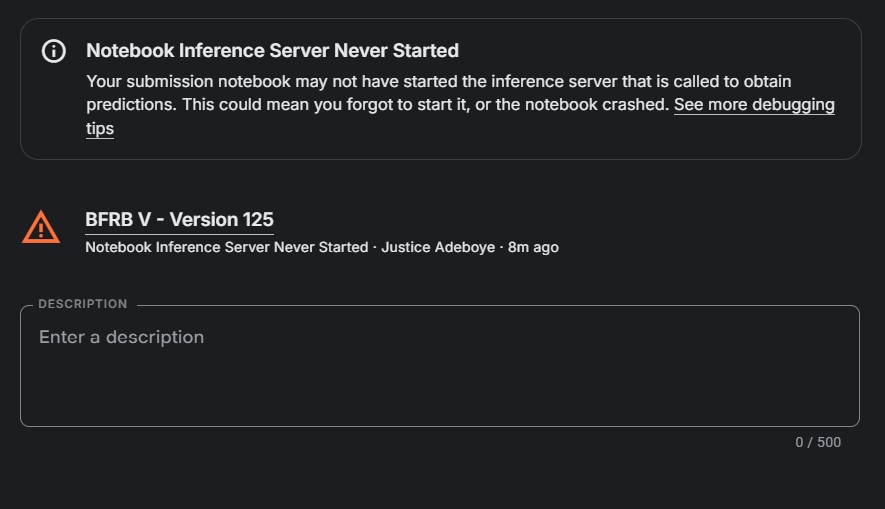The image size is (885, 509).
Task: Click the error status text beneath the version title
Action: [x=226, y=247]
